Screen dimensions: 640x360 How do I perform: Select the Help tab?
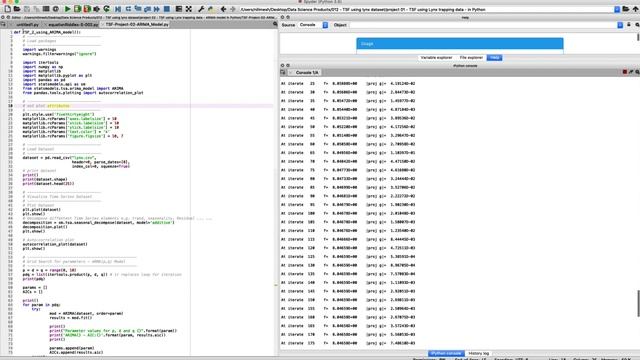coord(494,58)
